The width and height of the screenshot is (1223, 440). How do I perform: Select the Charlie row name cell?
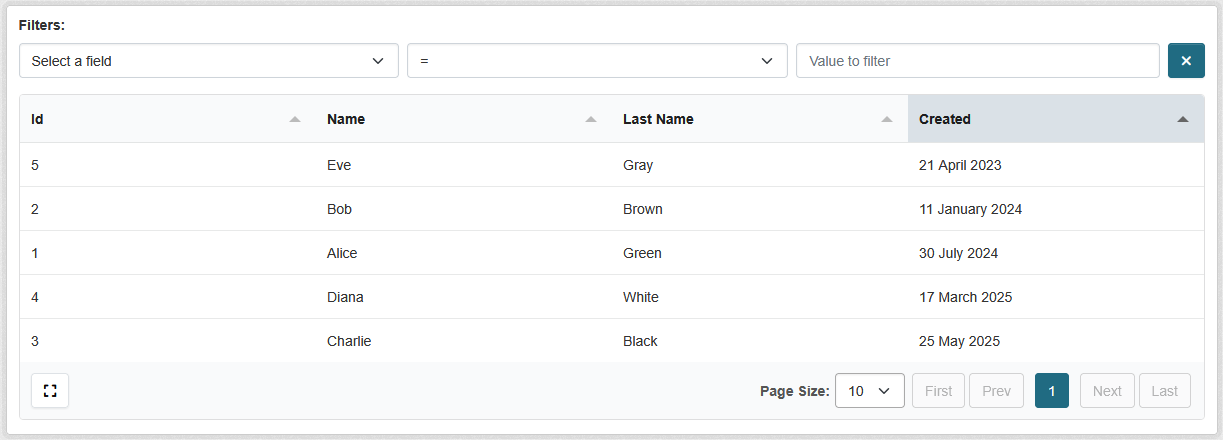pos(349,341)
